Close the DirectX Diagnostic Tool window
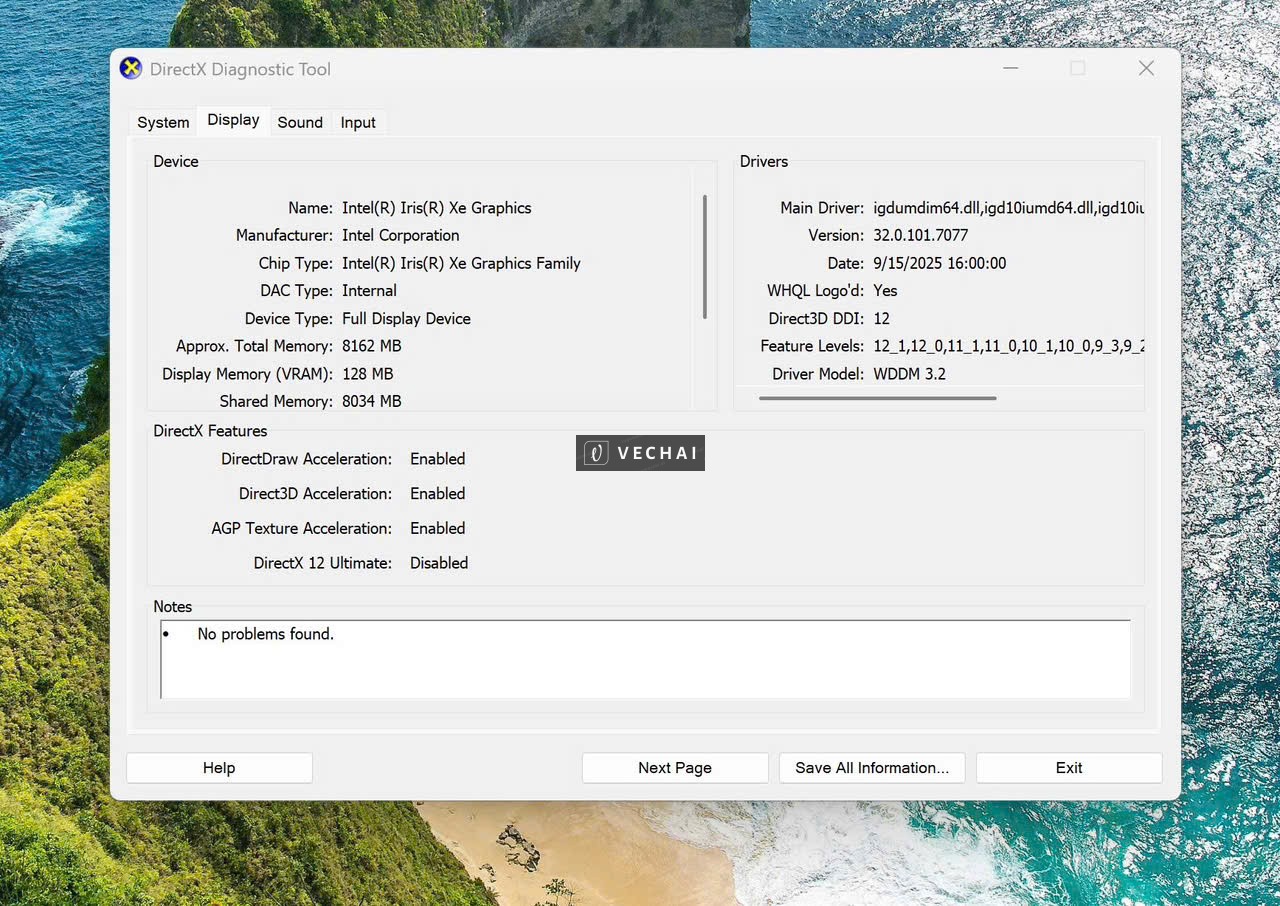This screenshot has width=1280, height=906. click(1146, 68)
